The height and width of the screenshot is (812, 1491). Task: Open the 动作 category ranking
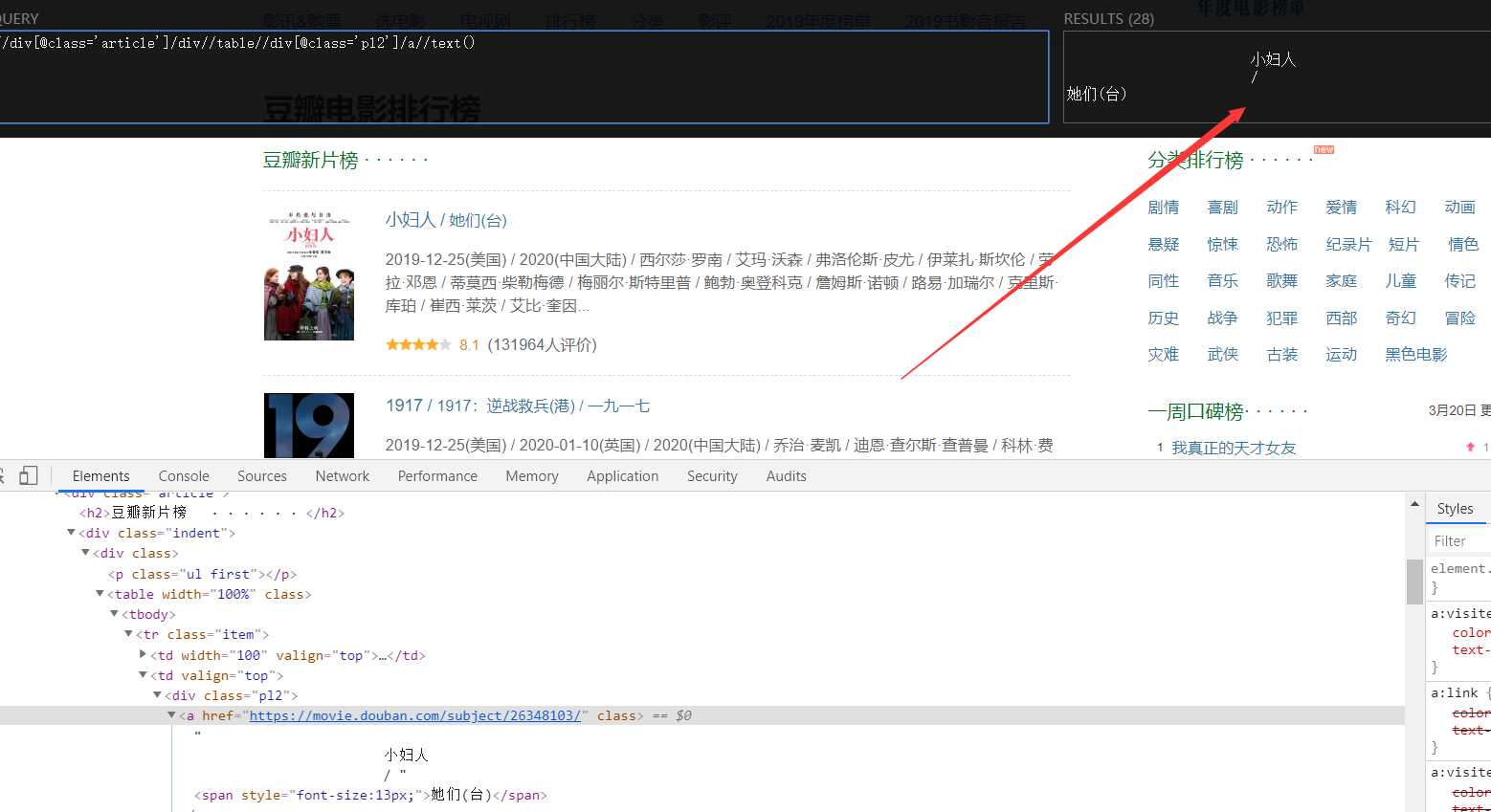tap(1282, 208)
